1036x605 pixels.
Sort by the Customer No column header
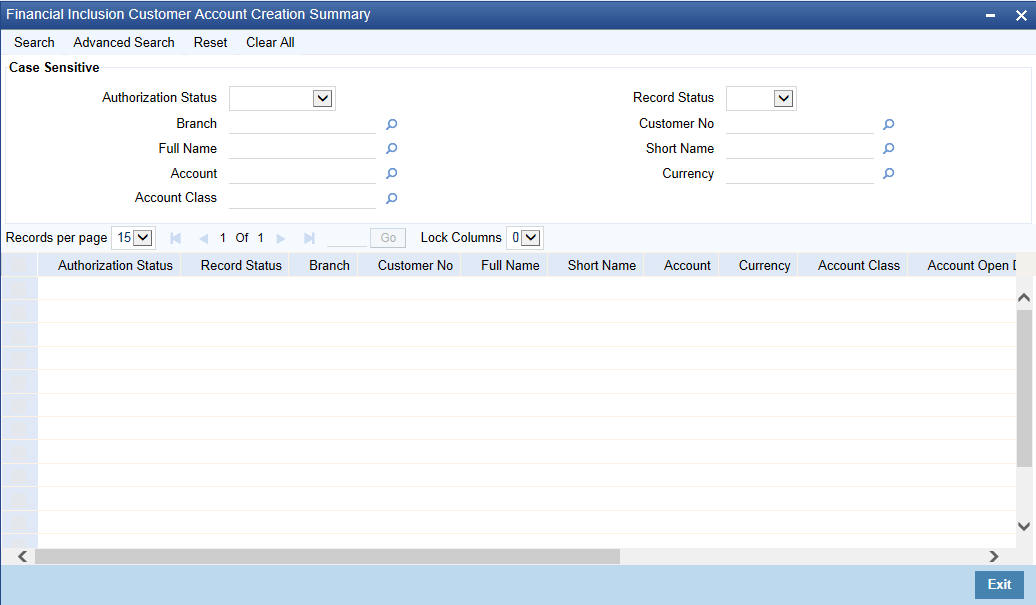(415, 266)
